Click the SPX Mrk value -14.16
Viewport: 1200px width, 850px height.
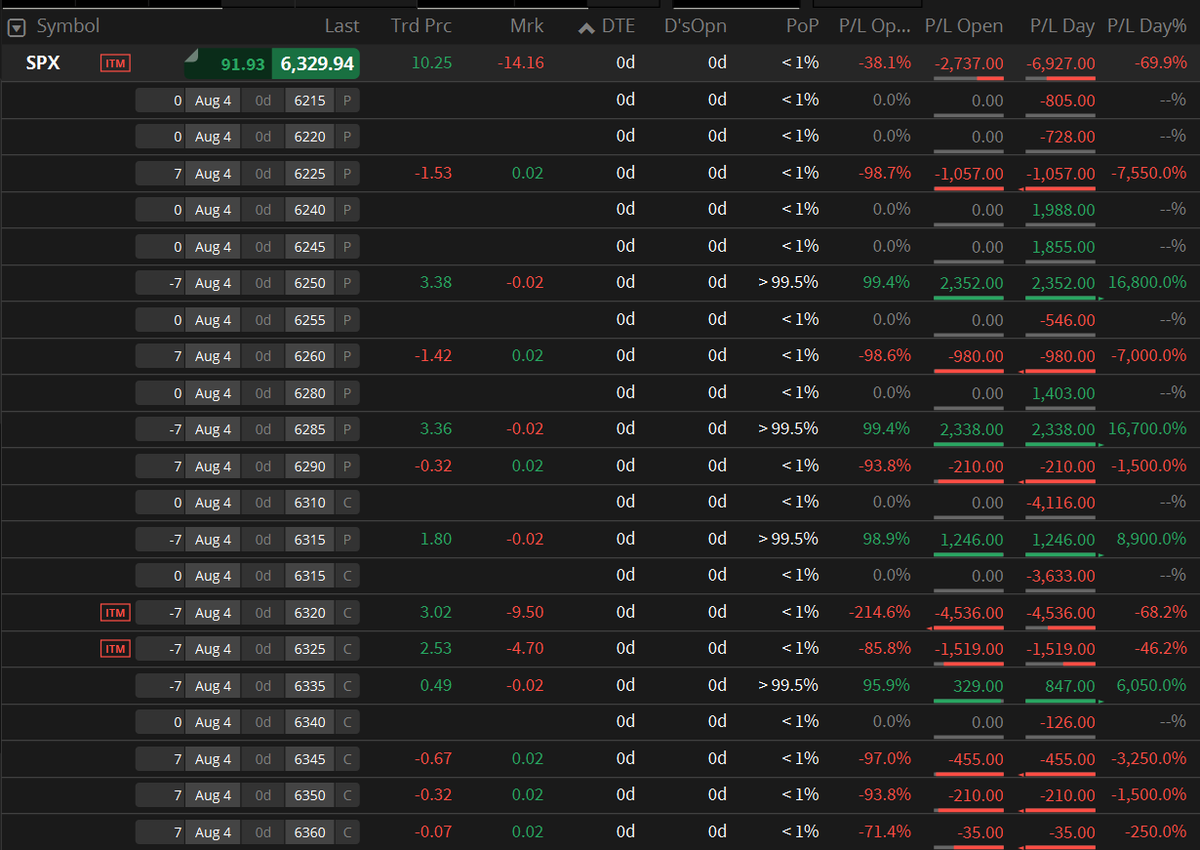tap(521, 63)
